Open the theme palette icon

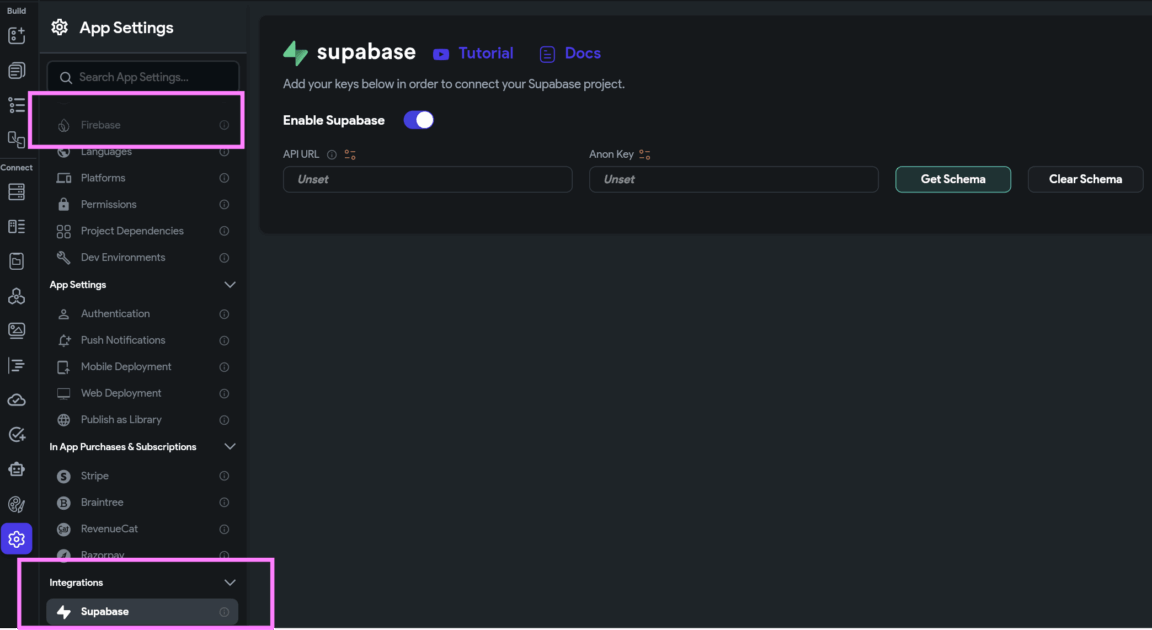click(16, 504)
